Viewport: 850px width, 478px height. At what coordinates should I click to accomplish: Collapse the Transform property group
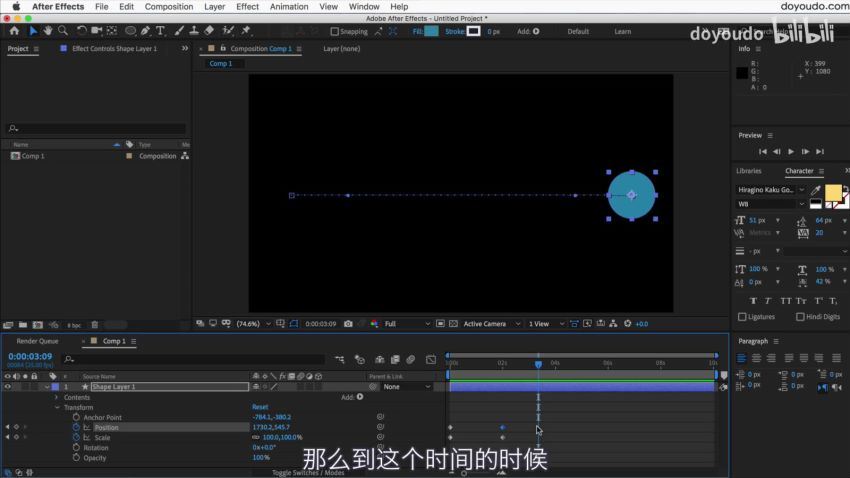[x=57, y=407]
